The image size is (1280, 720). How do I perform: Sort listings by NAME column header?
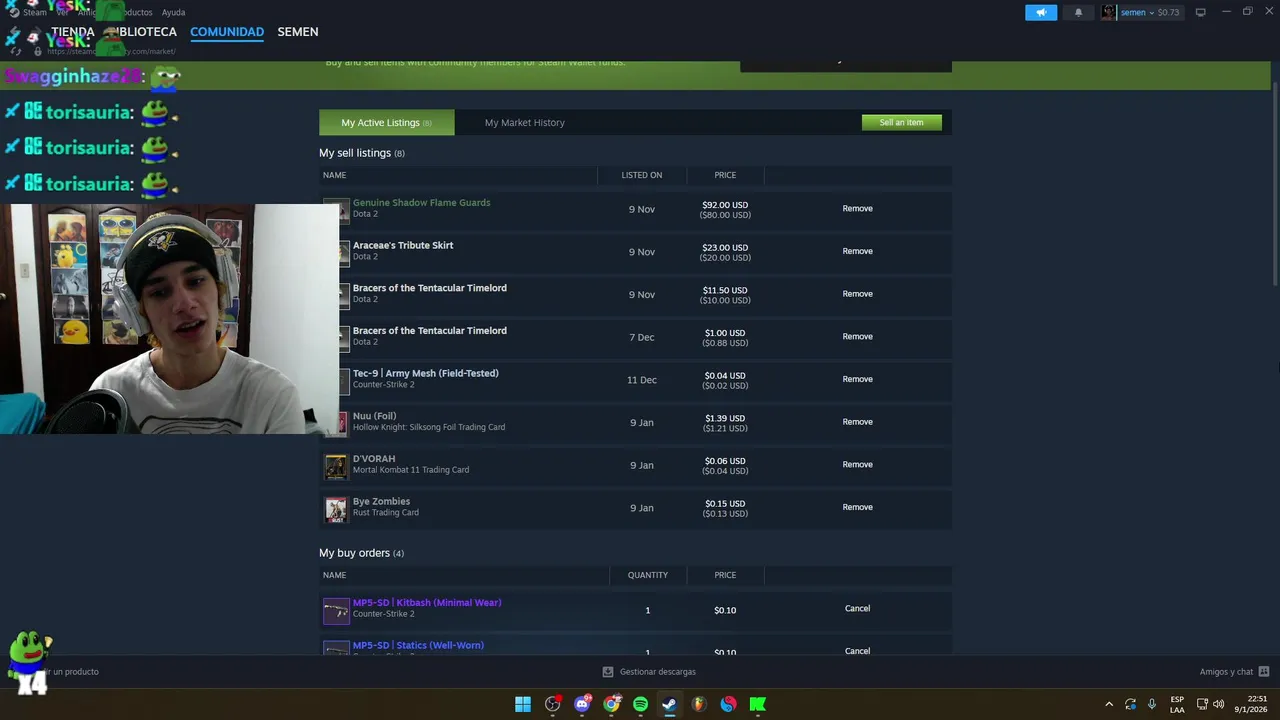[334, 175]
